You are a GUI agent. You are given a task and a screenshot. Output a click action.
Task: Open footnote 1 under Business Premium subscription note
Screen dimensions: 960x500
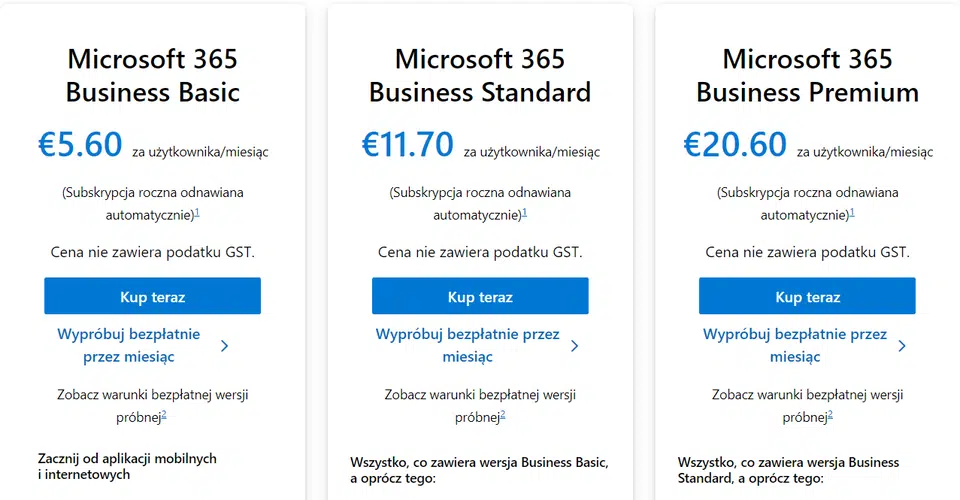pyautogui.click(x=852, y=213)
